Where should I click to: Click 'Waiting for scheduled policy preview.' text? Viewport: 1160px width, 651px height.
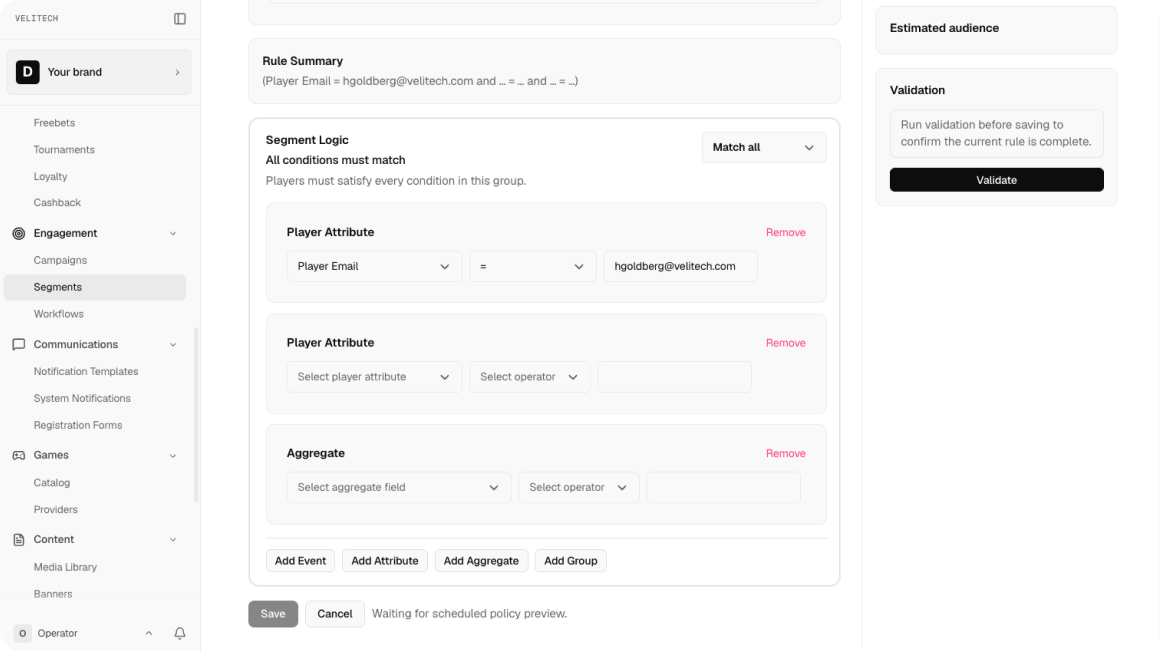pyautogui.click(x=469, y=614)
